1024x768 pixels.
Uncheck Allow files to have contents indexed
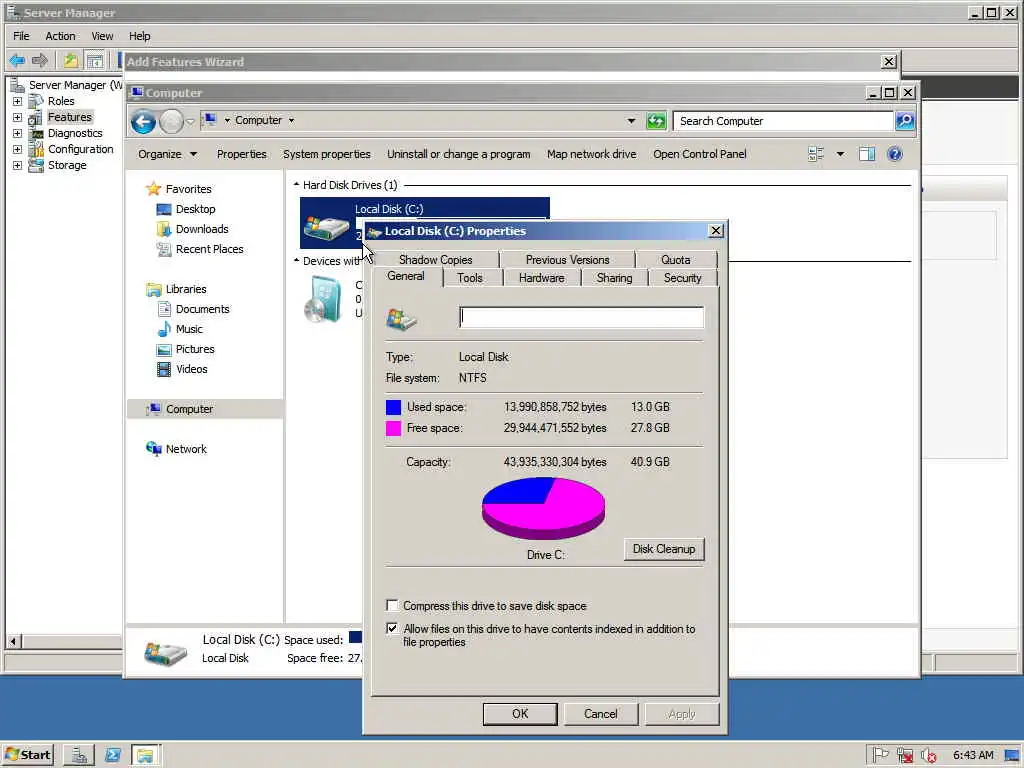pyautogui.click(x=392, y=628)
